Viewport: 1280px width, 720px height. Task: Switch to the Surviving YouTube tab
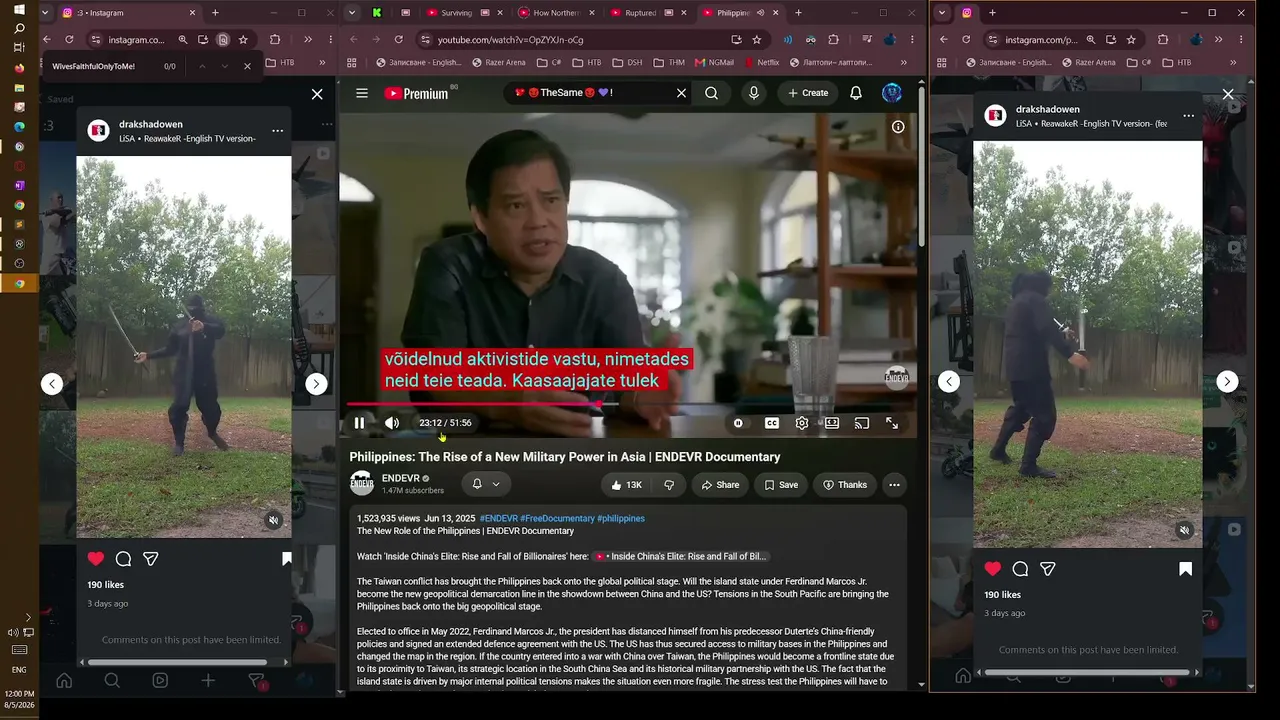pos(458,13)
